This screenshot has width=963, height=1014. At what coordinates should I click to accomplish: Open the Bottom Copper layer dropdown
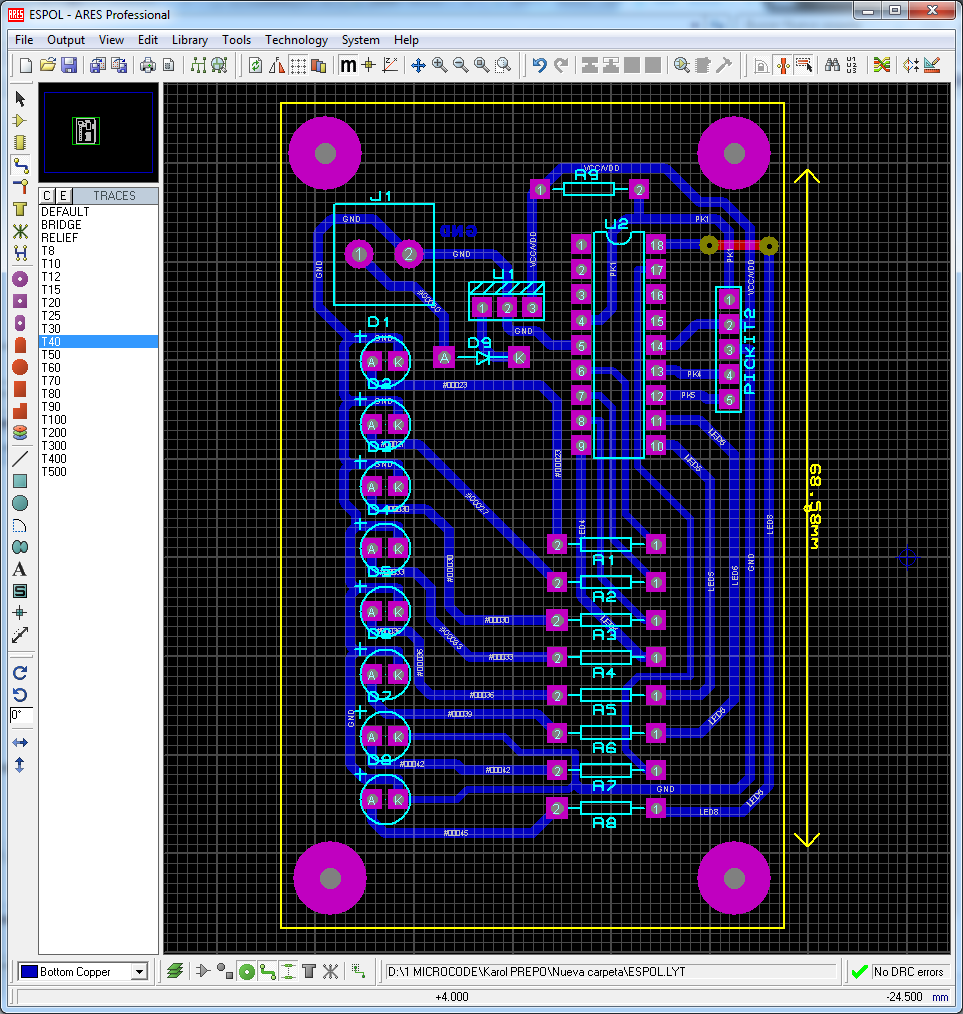tap(139, 971)
